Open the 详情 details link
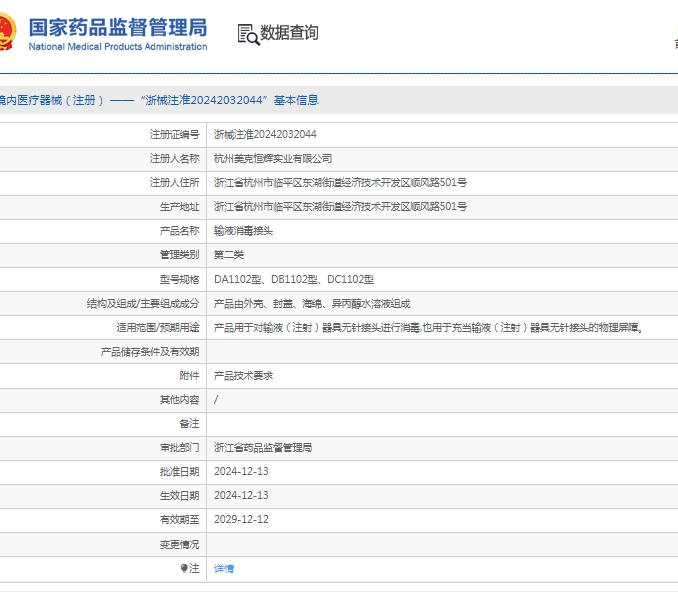This screenshot has height=594, width=678. coord(224,568)
